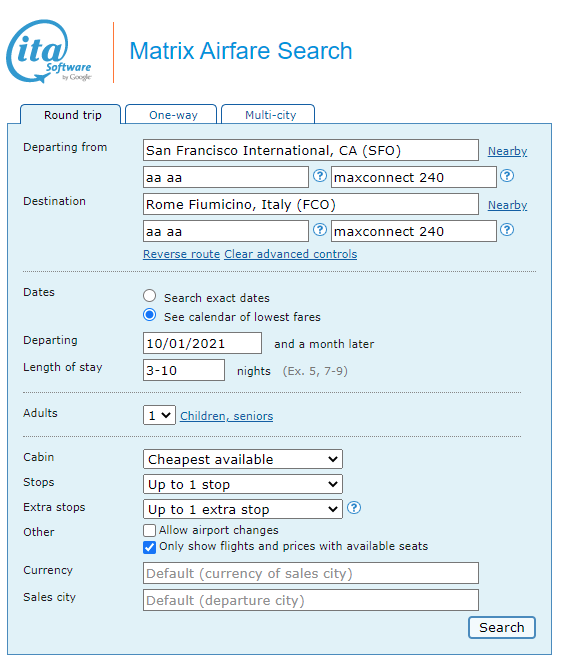The width and height of the screenshot is (570, 661).
Task: Click the Reverse route link
Action: click(182, 254)
